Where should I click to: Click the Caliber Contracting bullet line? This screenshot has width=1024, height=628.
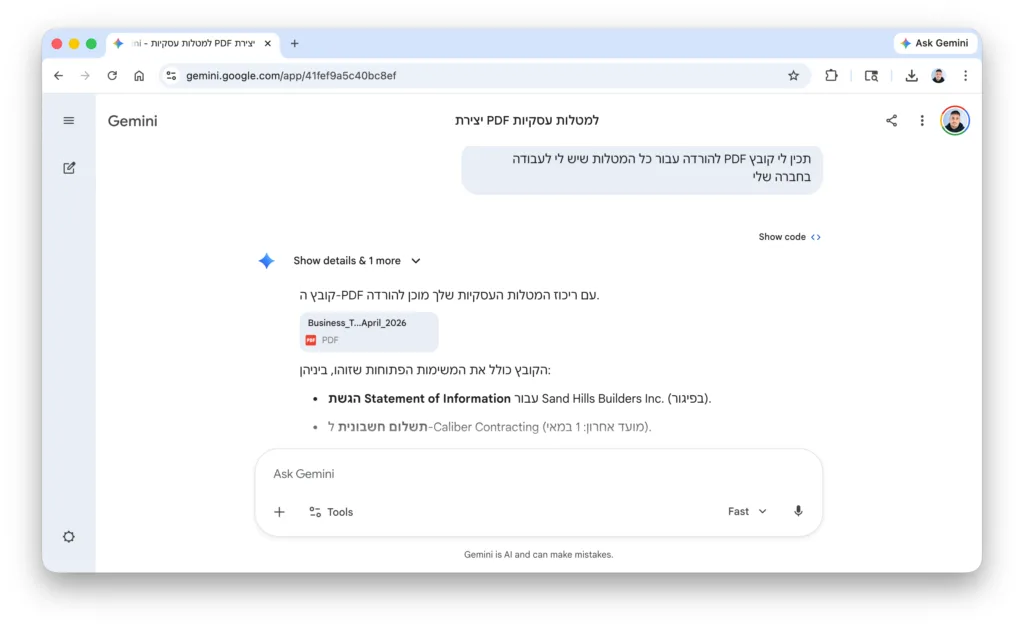tap(489, 427)
